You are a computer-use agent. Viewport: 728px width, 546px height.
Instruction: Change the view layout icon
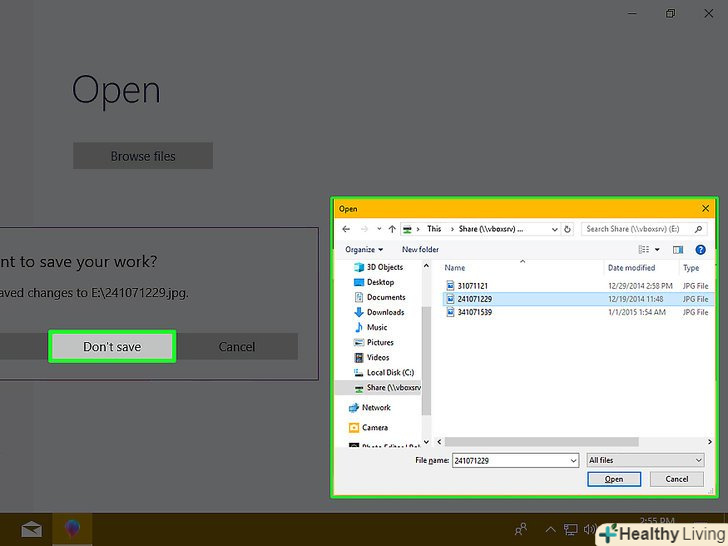coord(644,250)
